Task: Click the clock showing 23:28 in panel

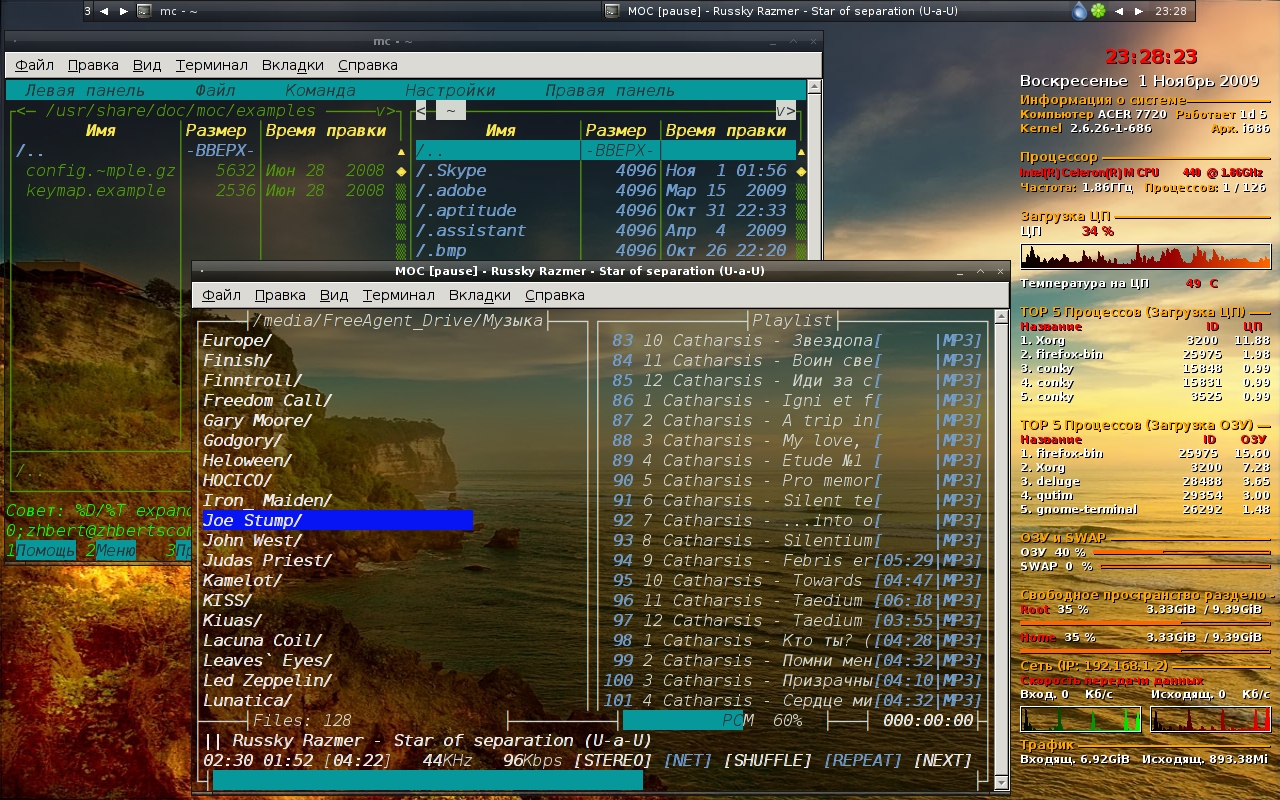Action: click(x=1170, y=11)
